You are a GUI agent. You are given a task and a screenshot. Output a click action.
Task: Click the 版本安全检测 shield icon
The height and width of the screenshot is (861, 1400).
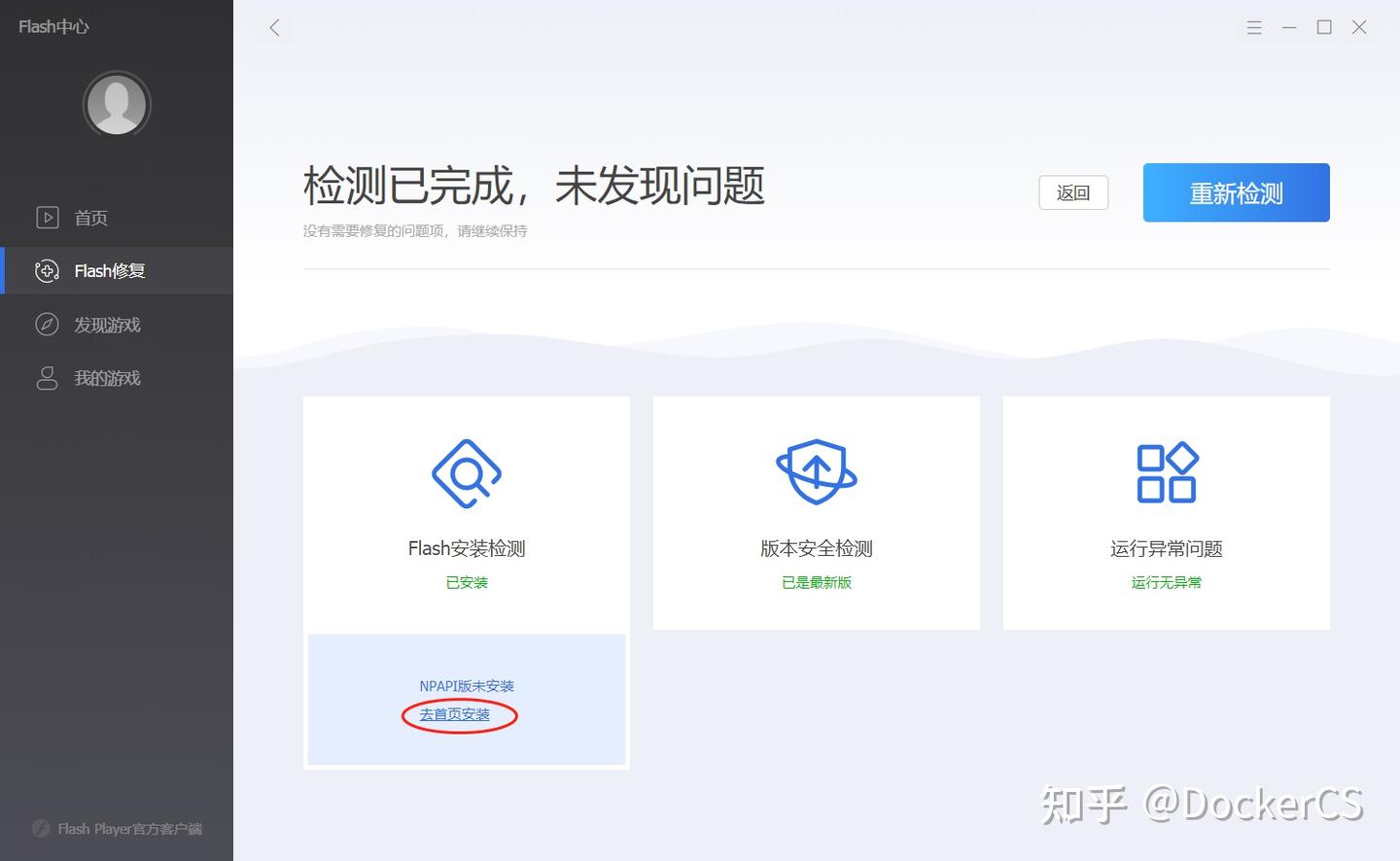[x=816, y=472]
